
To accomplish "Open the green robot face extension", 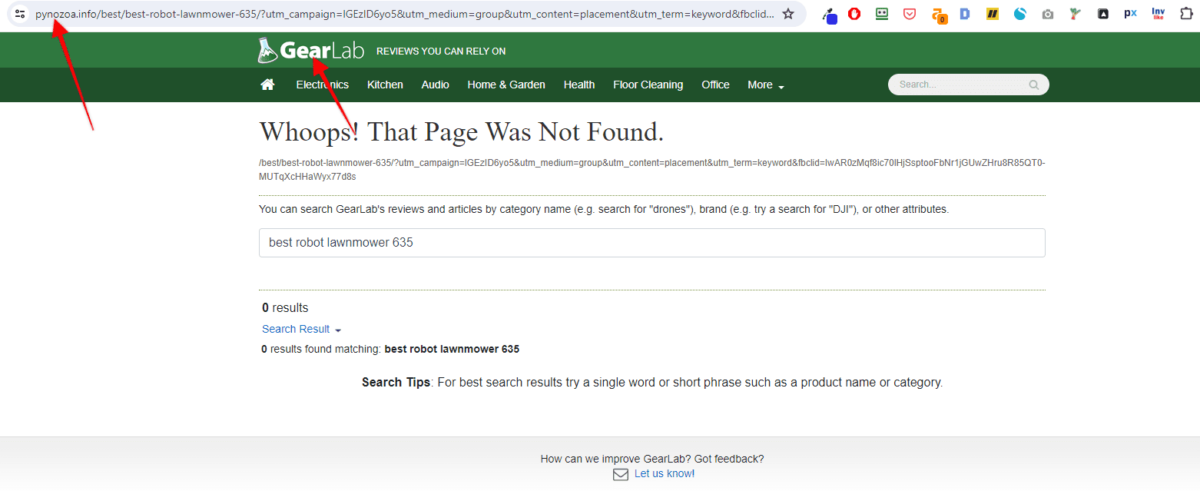I will pos(882,14).
